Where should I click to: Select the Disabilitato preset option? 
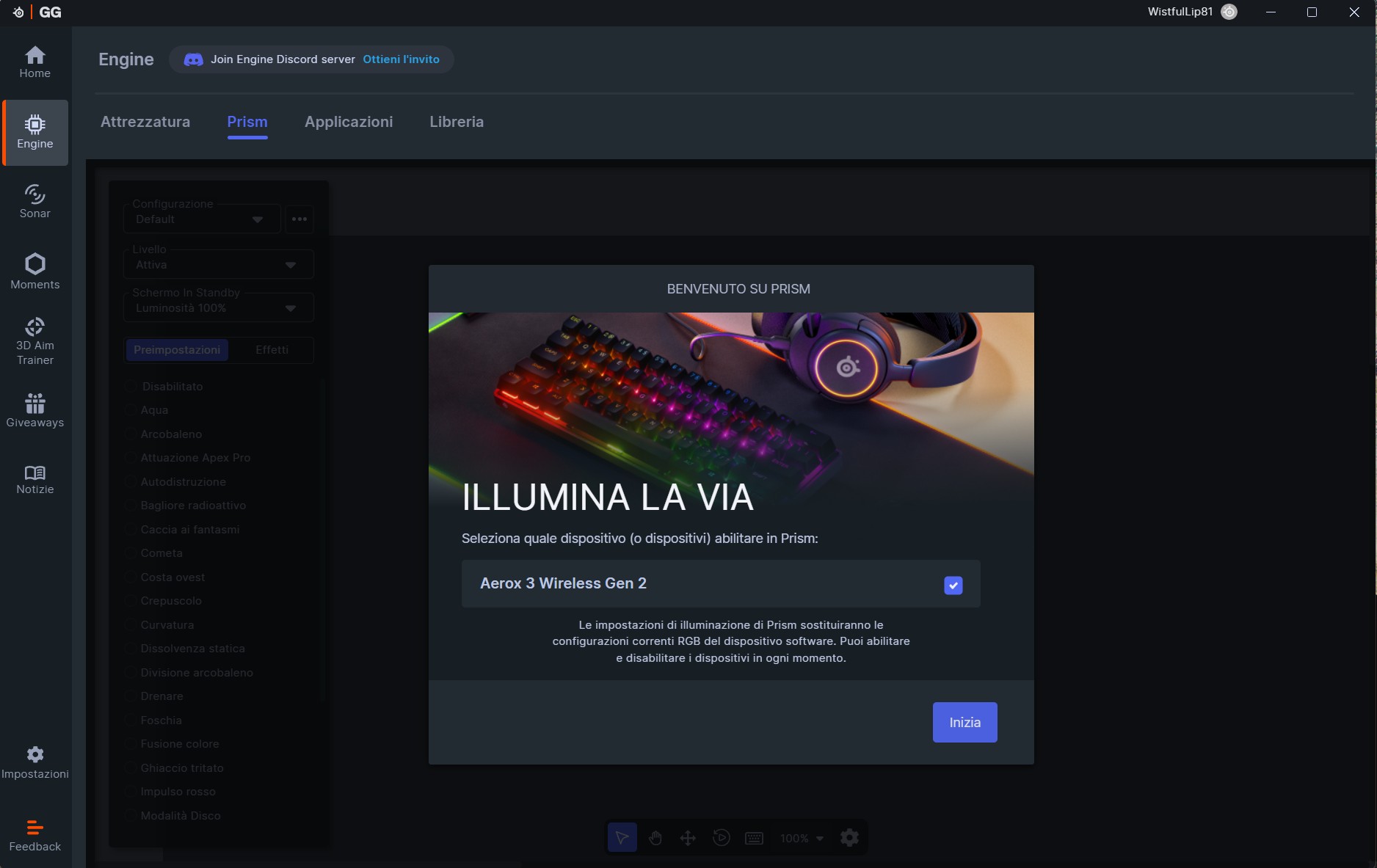click(131, 387)
